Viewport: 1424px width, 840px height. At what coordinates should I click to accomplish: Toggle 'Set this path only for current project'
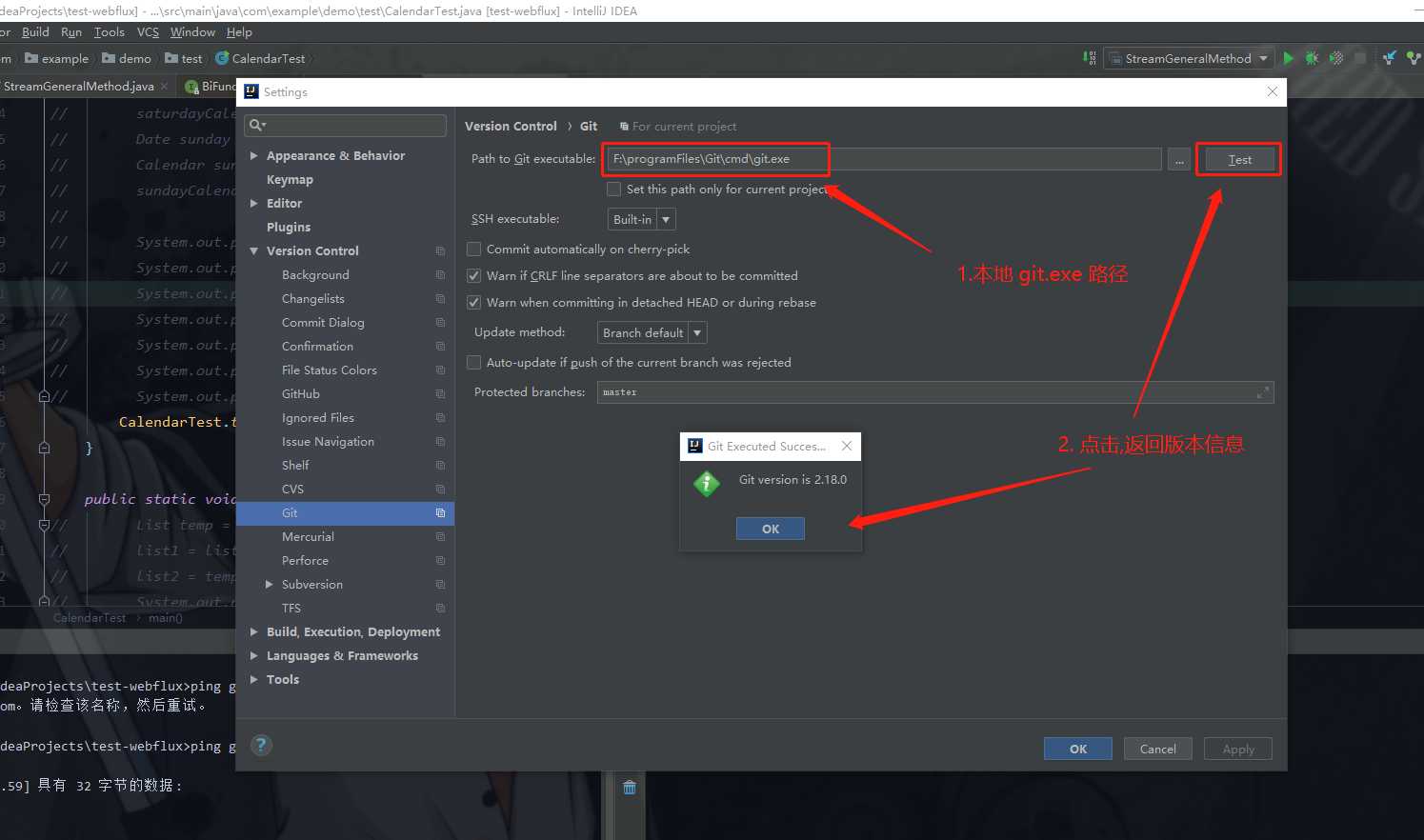(x=614, y=189)
